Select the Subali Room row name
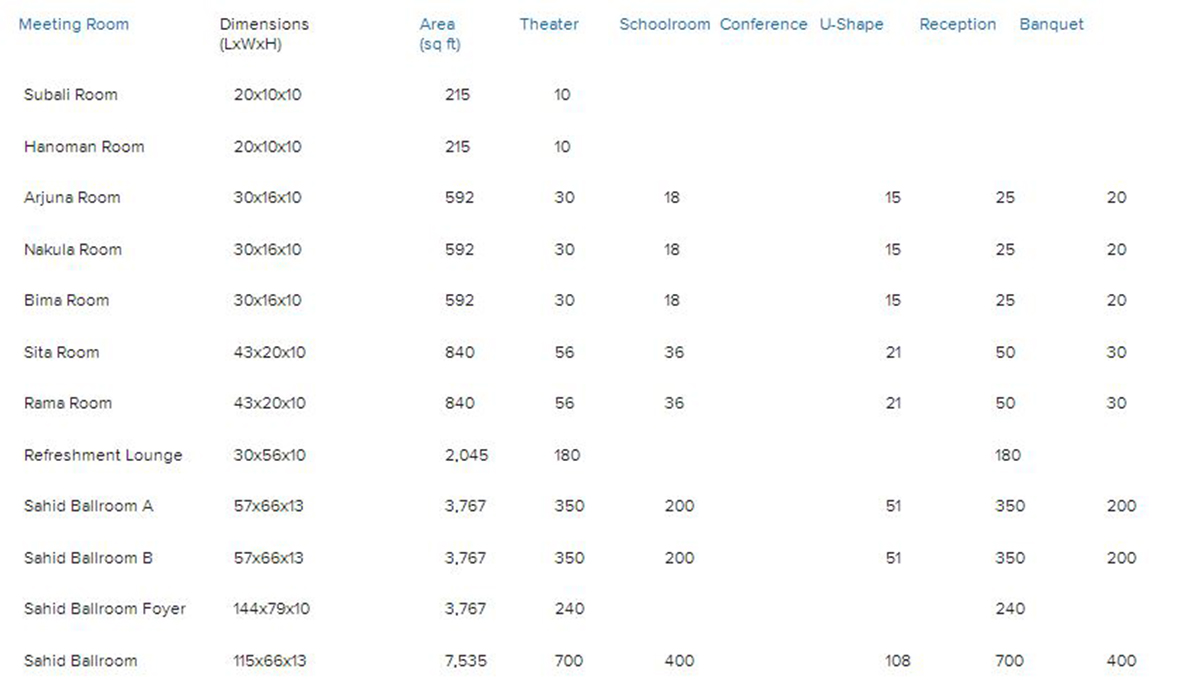Viewport: 1200px width, 700px height. [x=71, y=95]
